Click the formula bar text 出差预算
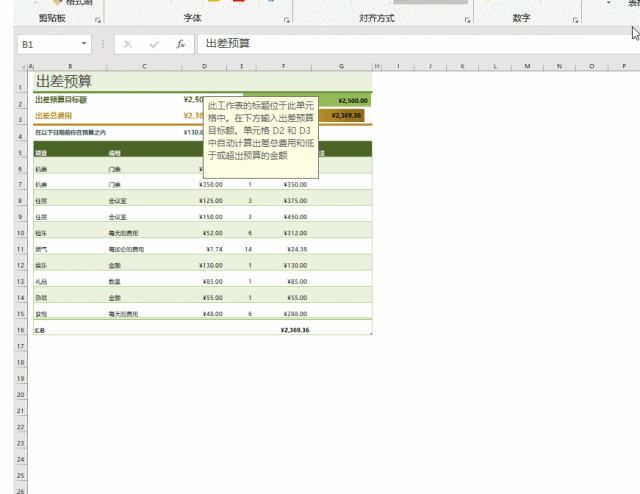 228,44
